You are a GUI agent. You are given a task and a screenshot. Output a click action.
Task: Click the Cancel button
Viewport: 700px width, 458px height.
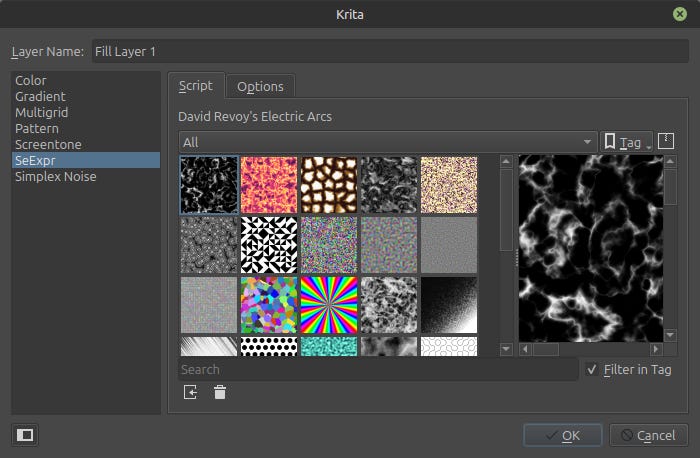[648, 435]
